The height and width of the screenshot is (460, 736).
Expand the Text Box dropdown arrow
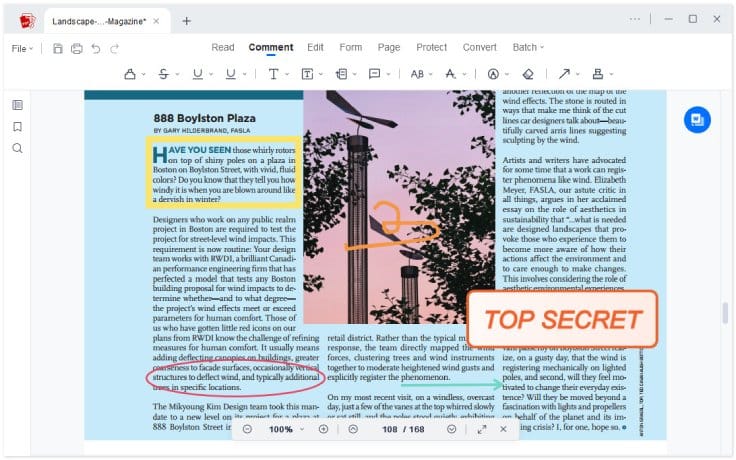point(321,75)
